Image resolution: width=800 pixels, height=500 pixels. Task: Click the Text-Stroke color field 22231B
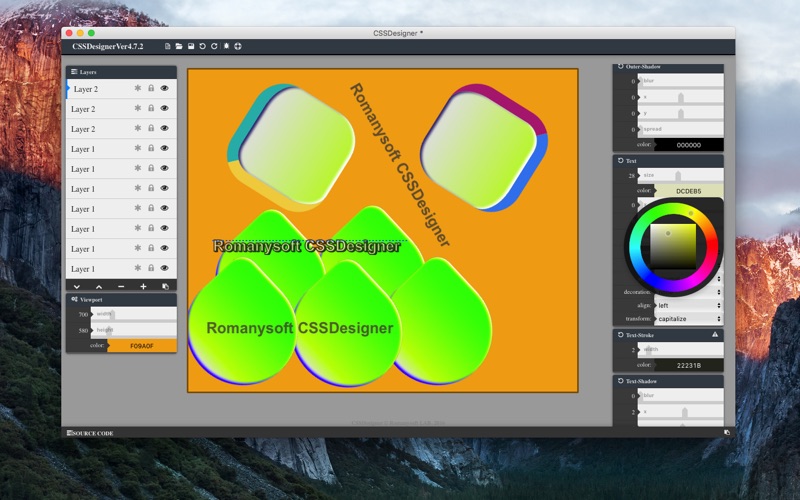[689, 365]
